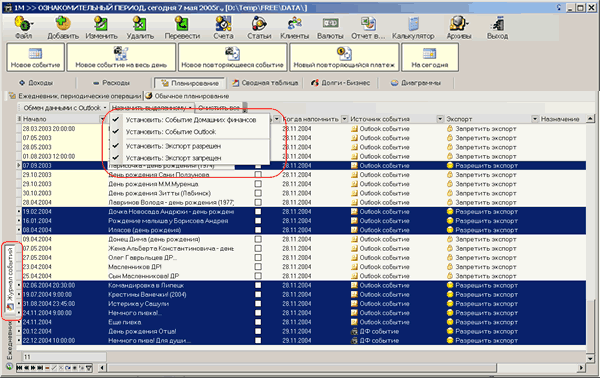Click the previous record navigator arrow
The image size is (600, 378).
pyautogui.click(x=26, y=368)
